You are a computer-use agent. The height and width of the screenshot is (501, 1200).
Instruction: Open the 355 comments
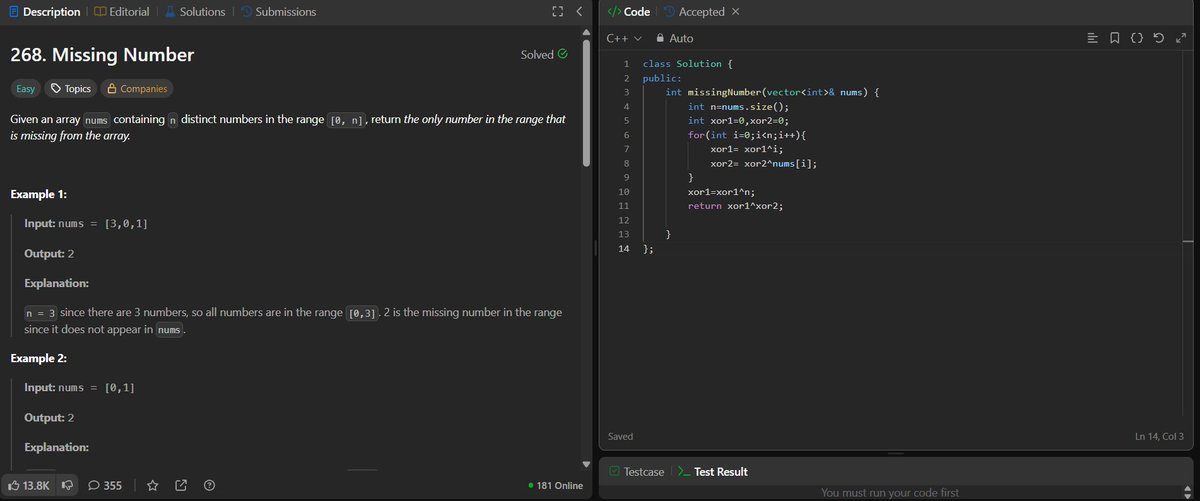[105, 485]
